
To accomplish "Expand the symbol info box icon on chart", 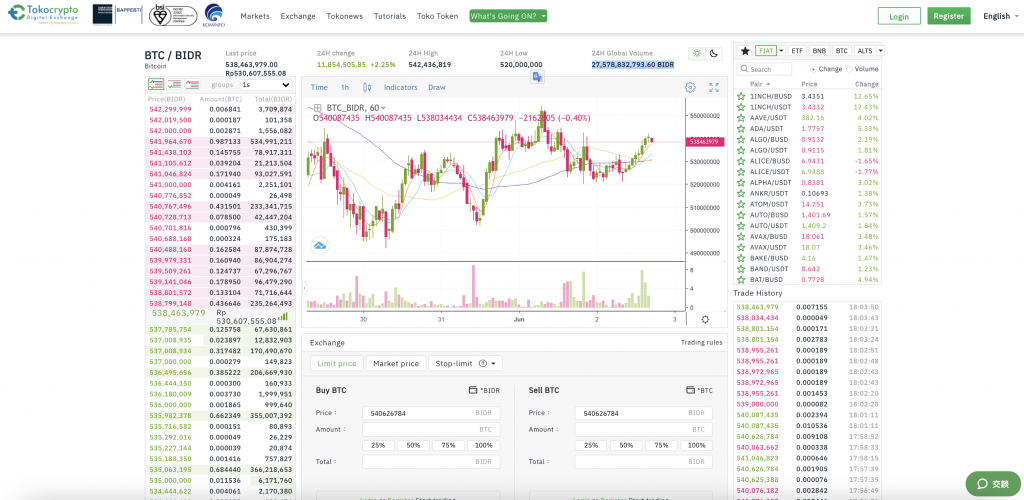I will tap(317, 108).
